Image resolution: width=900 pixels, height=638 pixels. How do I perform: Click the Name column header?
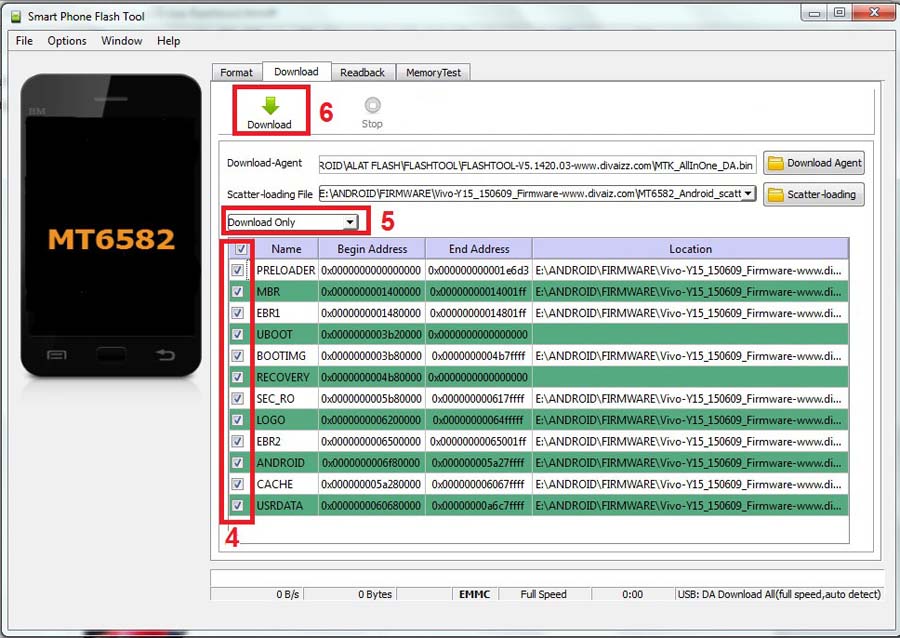pos(286,249)
